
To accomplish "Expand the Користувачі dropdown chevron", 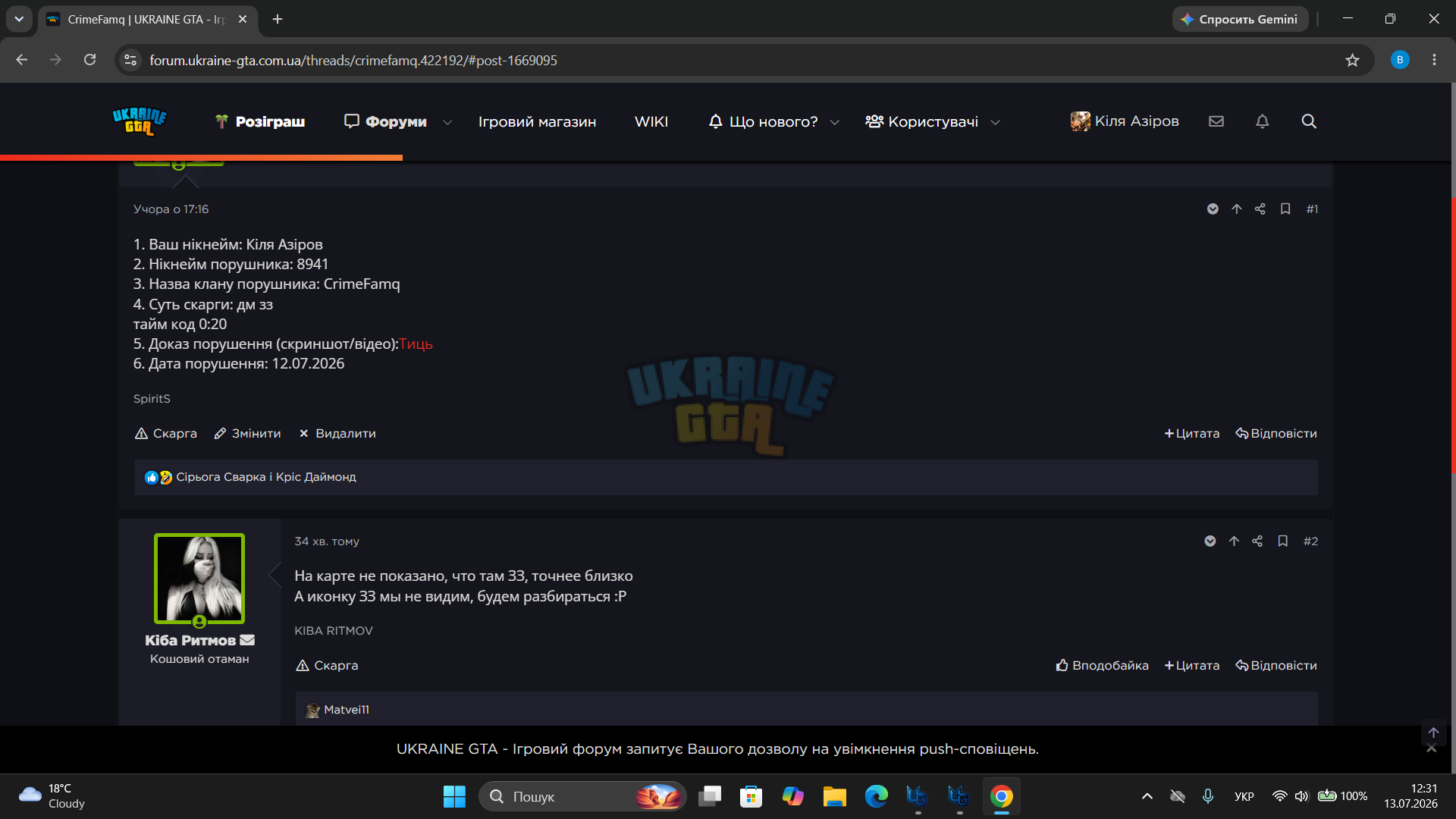I will [x=996, y=122].
